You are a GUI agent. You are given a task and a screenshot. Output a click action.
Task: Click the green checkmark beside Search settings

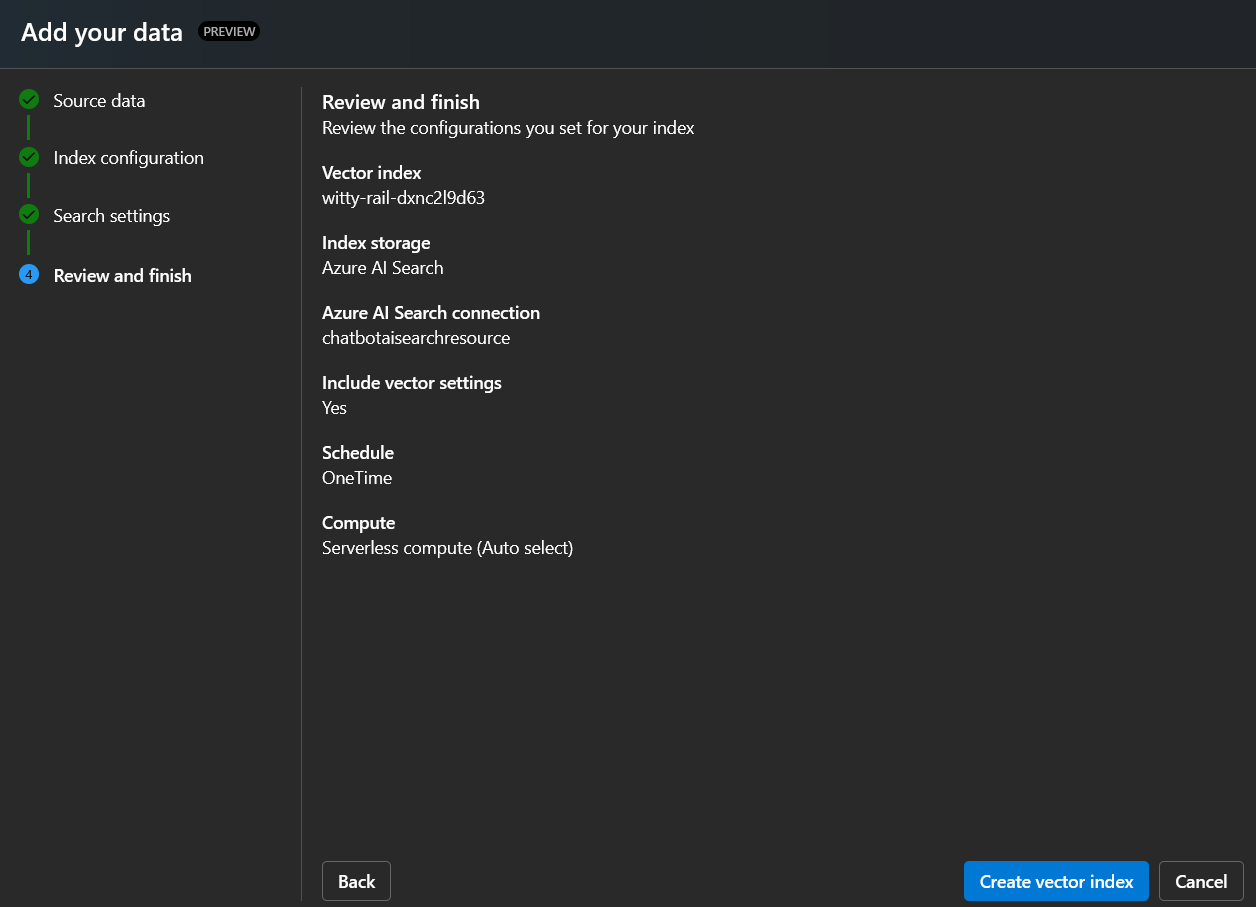(28, 215)
